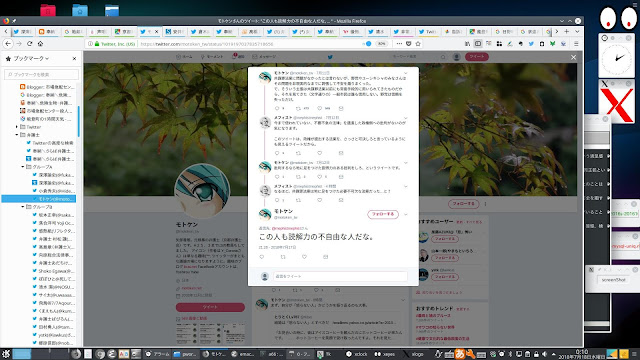
Task: Reload the current Twitter page
Action: (x=29, y=44)
